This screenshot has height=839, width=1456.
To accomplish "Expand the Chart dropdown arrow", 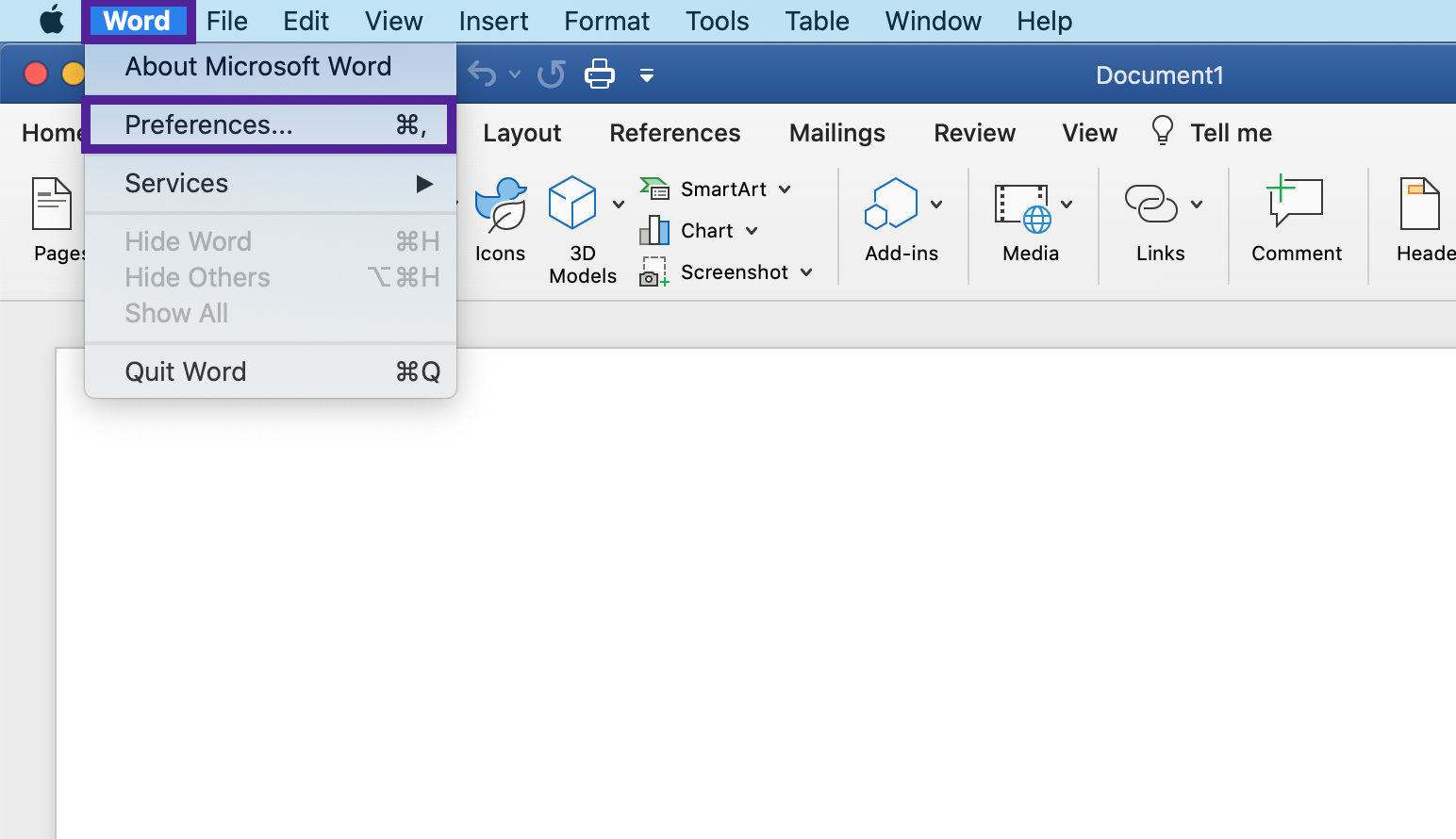I will point(752,231).
